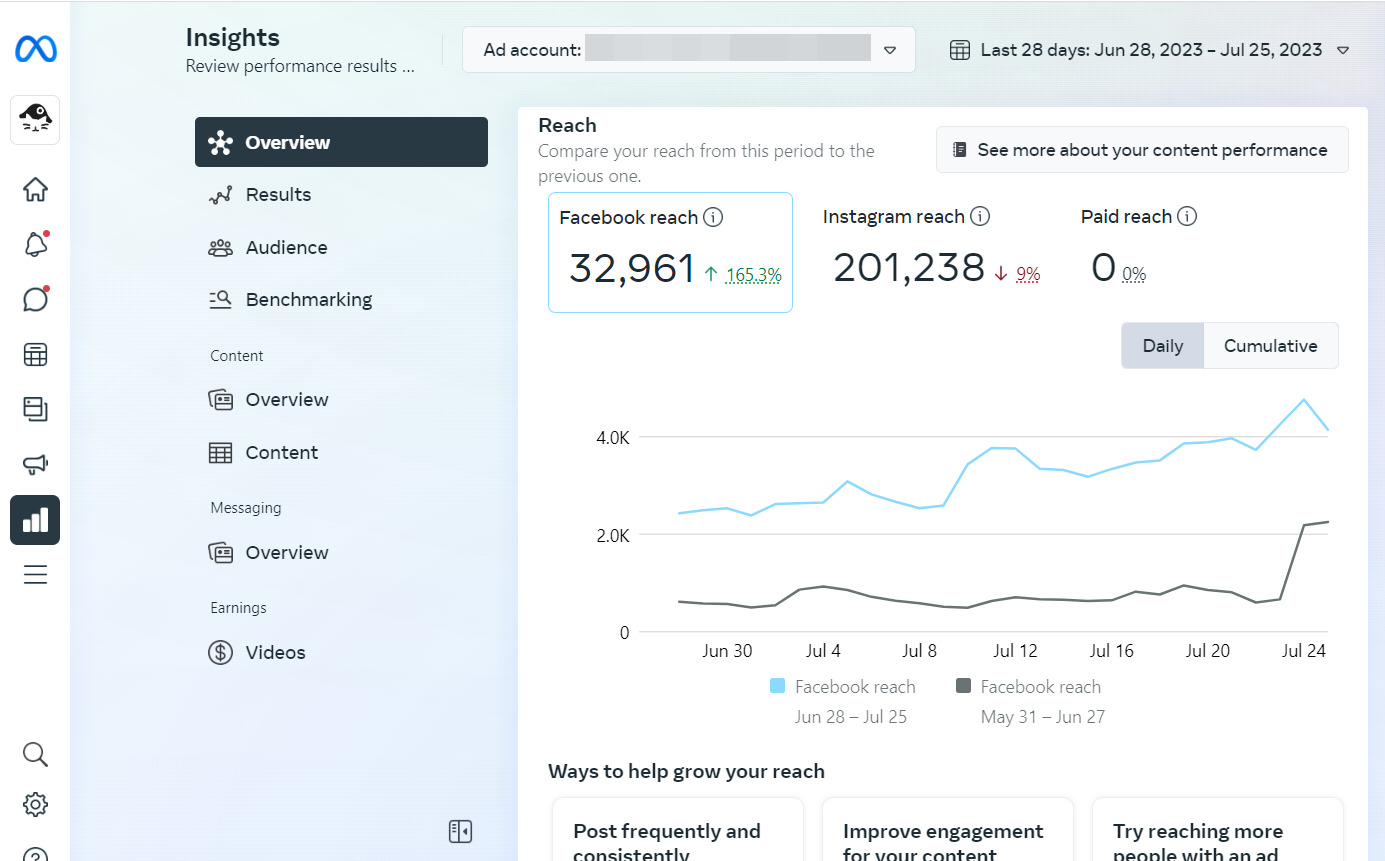
Task: Click the 201,238 Instagram reach value
Action: (909, 268)
